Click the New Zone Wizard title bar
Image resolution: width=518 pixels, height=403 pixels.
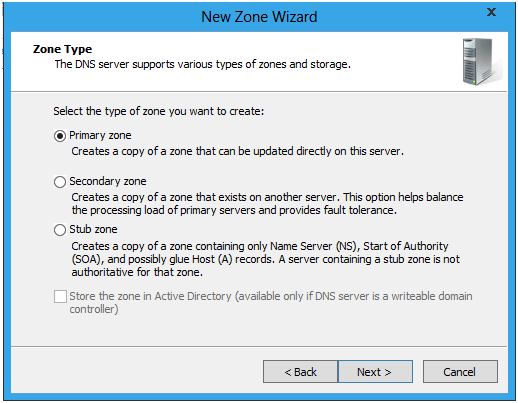click(x=259, y=17)
